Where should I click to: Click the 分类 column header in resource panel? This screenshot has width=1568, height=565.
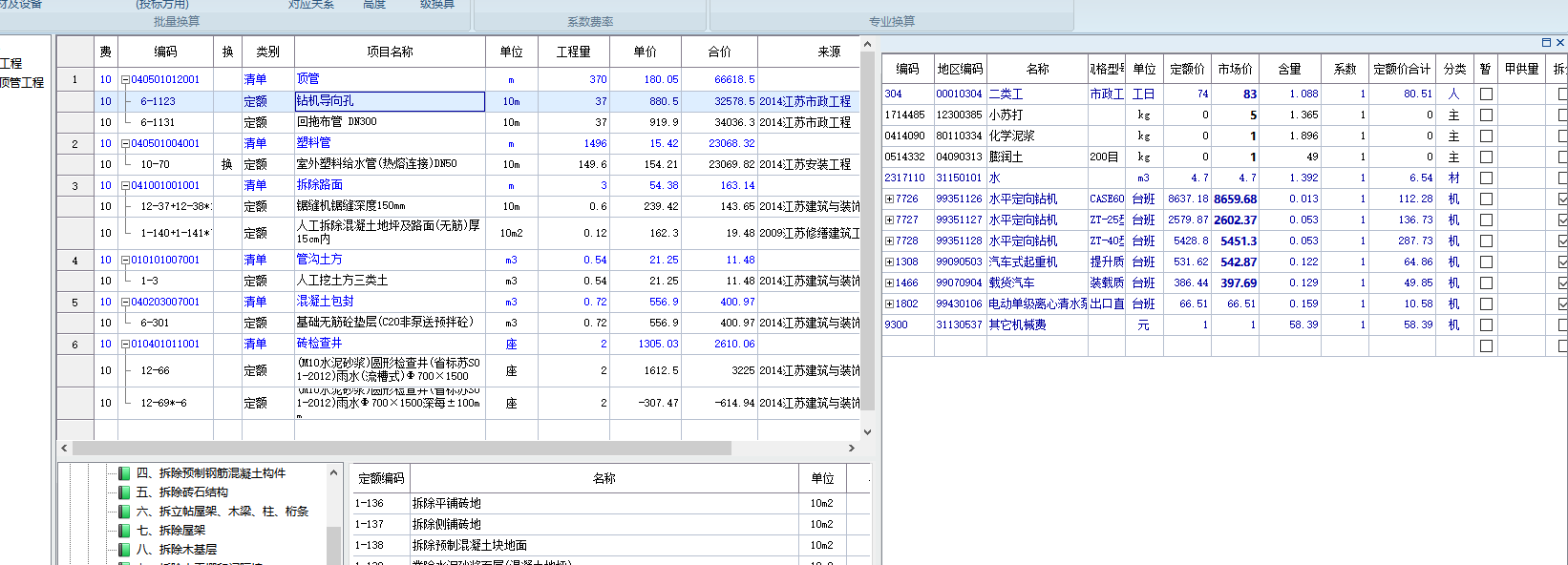1454,69
